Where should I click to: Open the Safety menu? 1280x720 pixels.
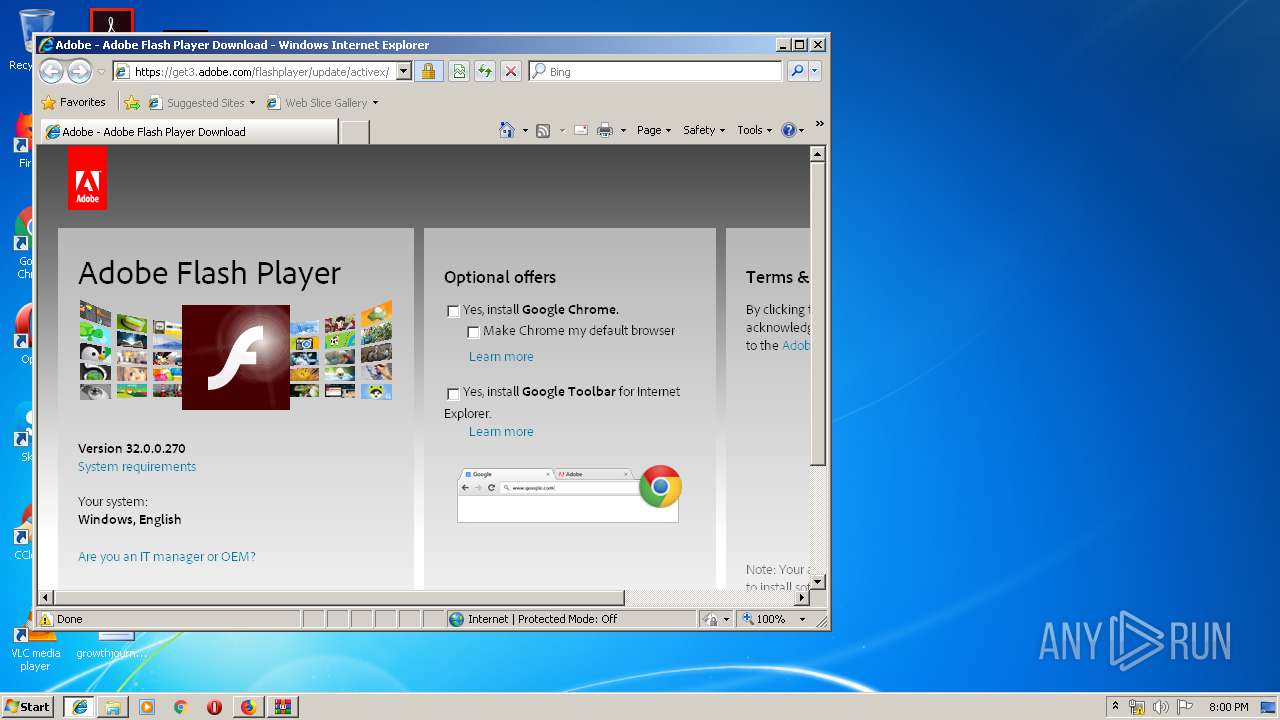[704, 130]
